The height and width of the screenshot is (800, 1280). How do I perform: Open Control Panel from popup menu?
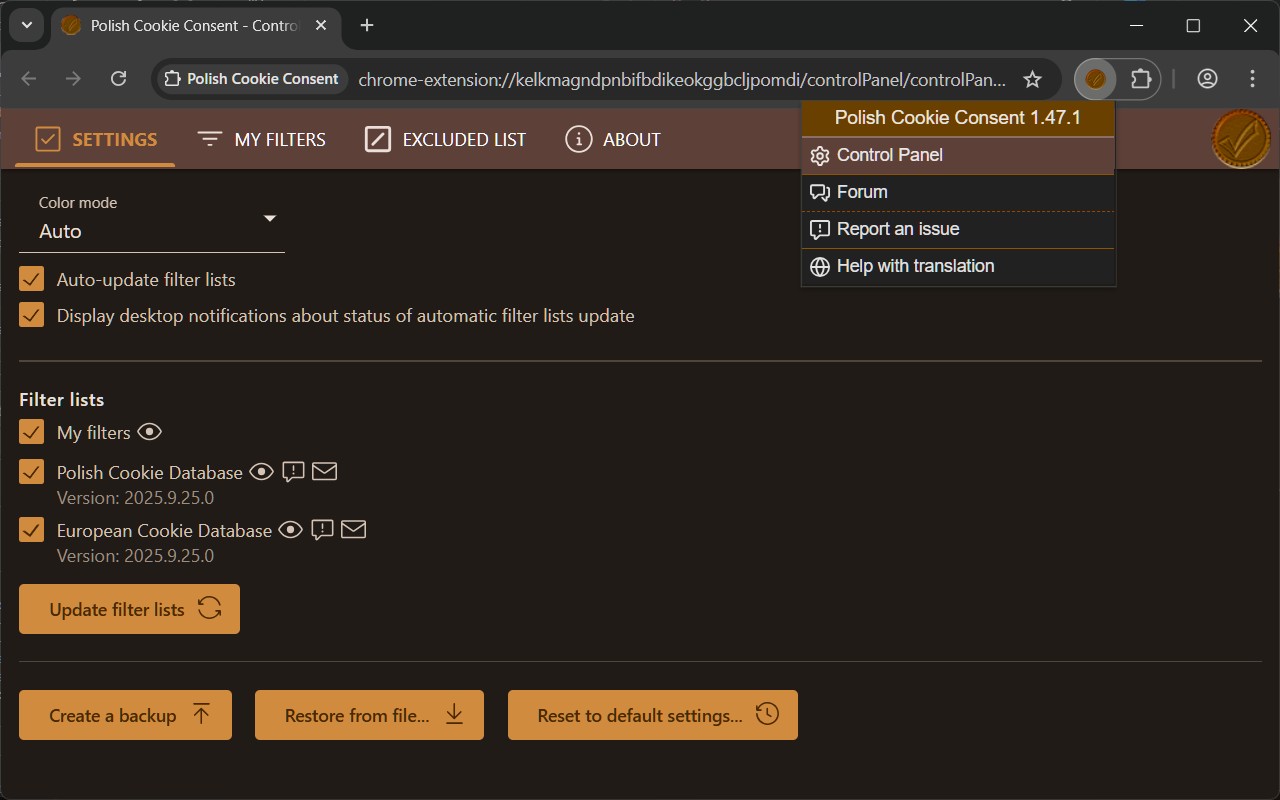tap(958, 155)
